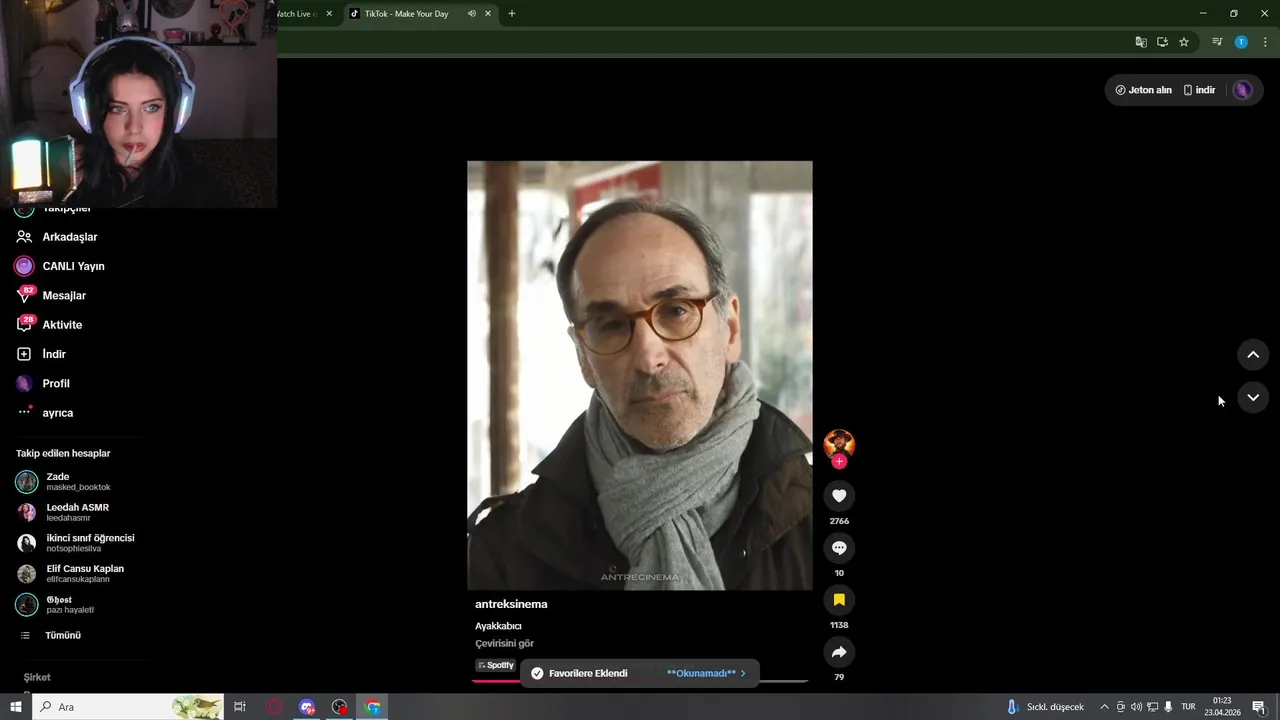Open the profile avatar menu at top right
This screenshot has height=720, width=1280.
1242,90
